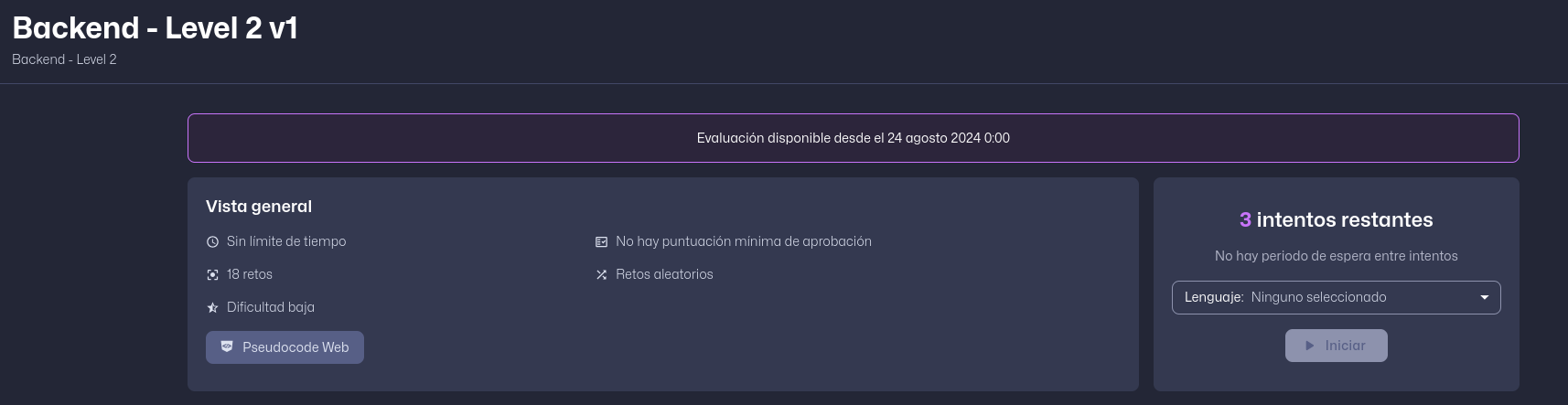The width and height of the screenshot is (1568, 405).
Task: Click the shuffle icon beside Retos aleatorios
Action: pyautogui.click(x=601, y=275)
